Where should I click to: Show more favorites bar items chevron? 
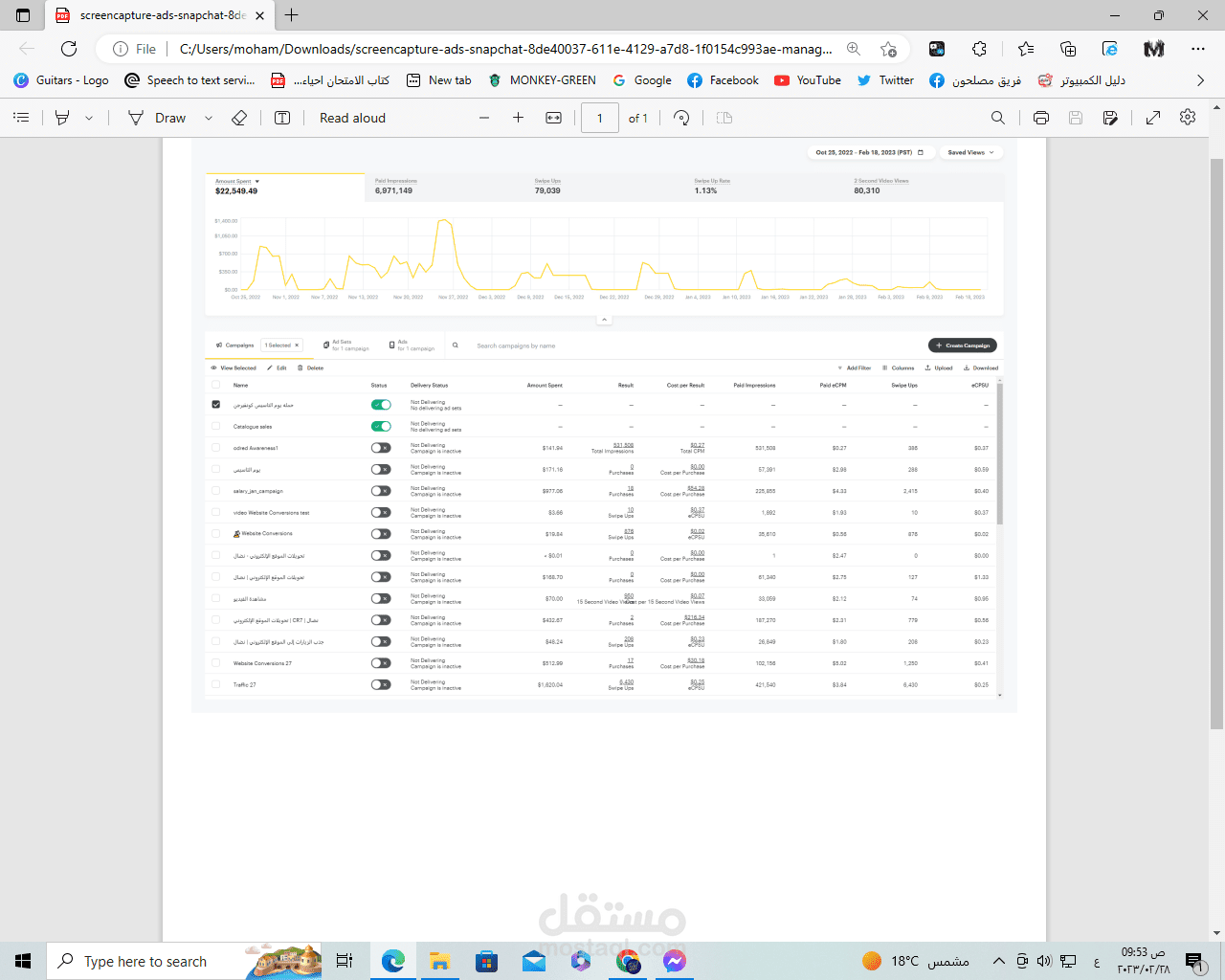coord(1200,80)
